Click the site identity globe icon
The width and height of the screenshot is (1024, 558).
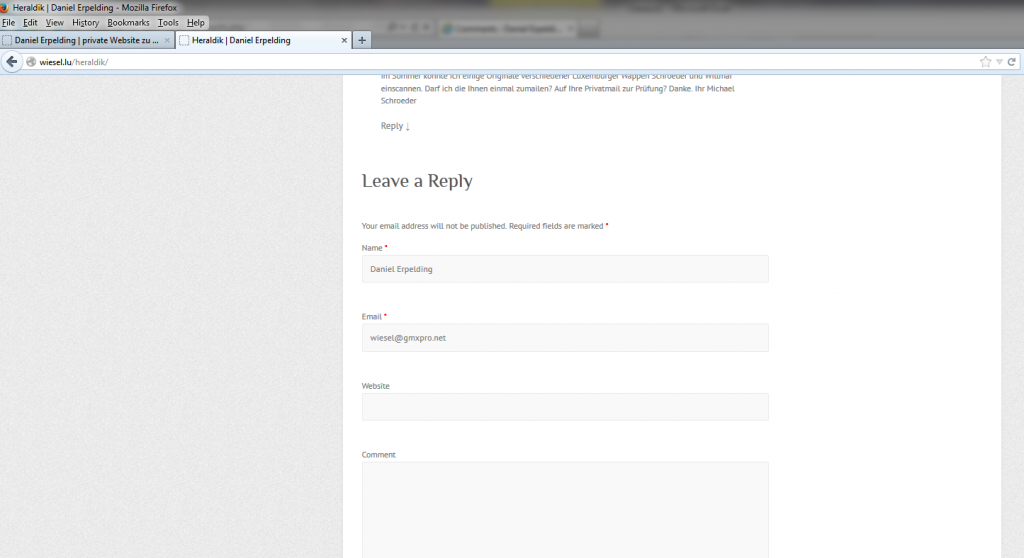click(x=31, y=62)
